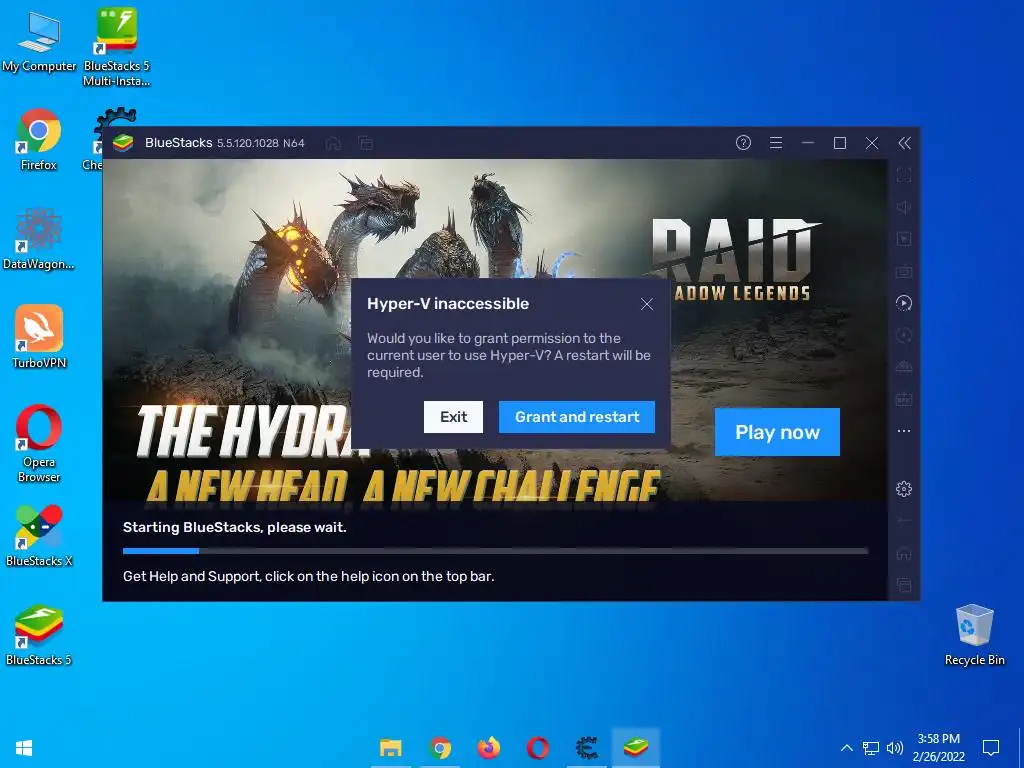Click the "Starting BlueStacks, please wait." text

234,527
